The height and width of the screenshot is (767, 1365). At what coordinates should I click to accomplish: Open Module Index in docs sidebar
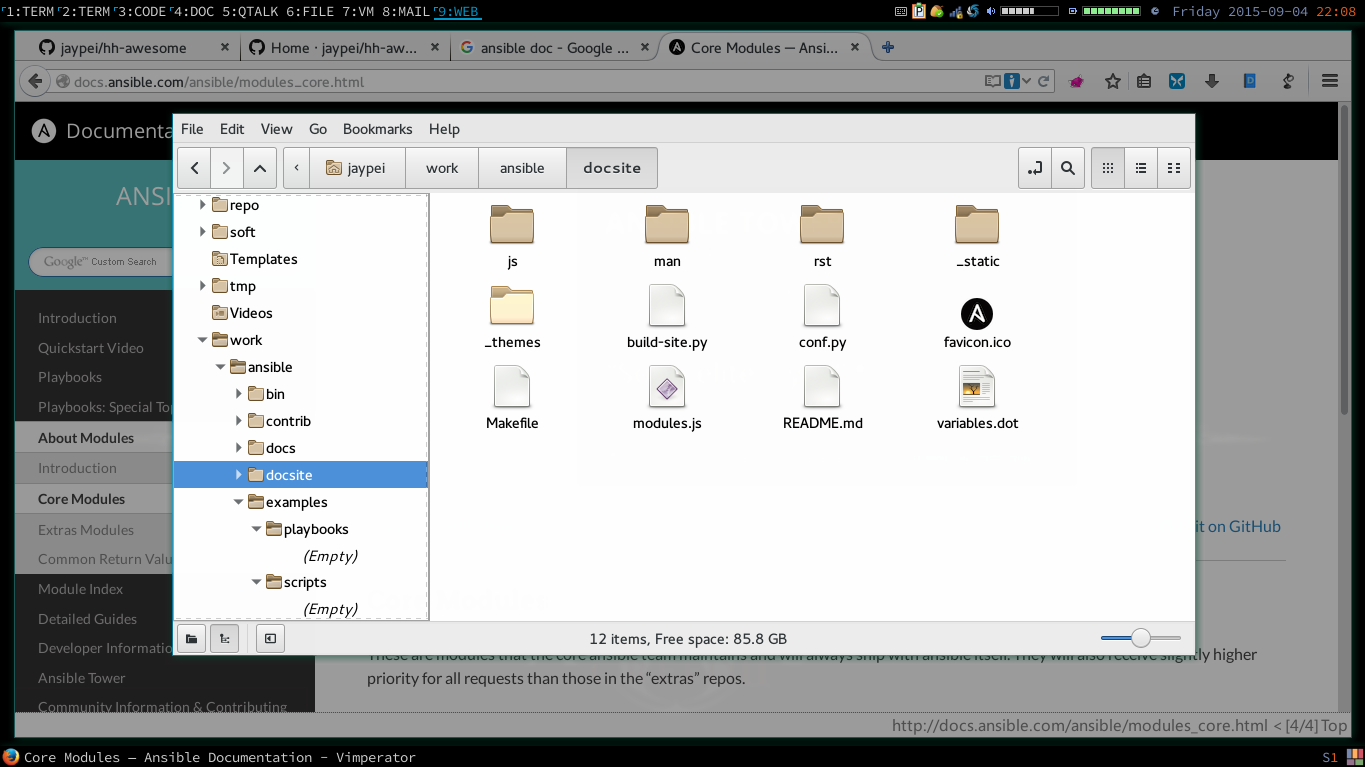(81, 589)
